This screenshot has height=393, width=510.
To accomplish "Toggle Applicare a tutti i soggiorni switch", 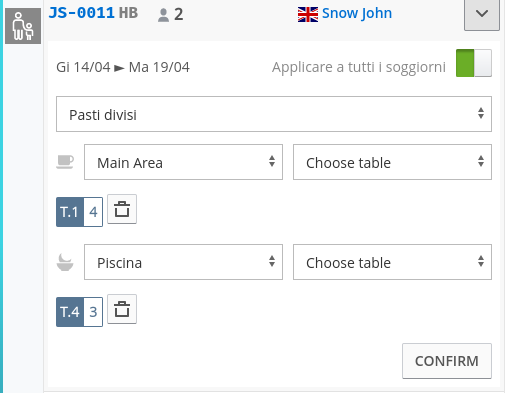I will click(474, 63).
